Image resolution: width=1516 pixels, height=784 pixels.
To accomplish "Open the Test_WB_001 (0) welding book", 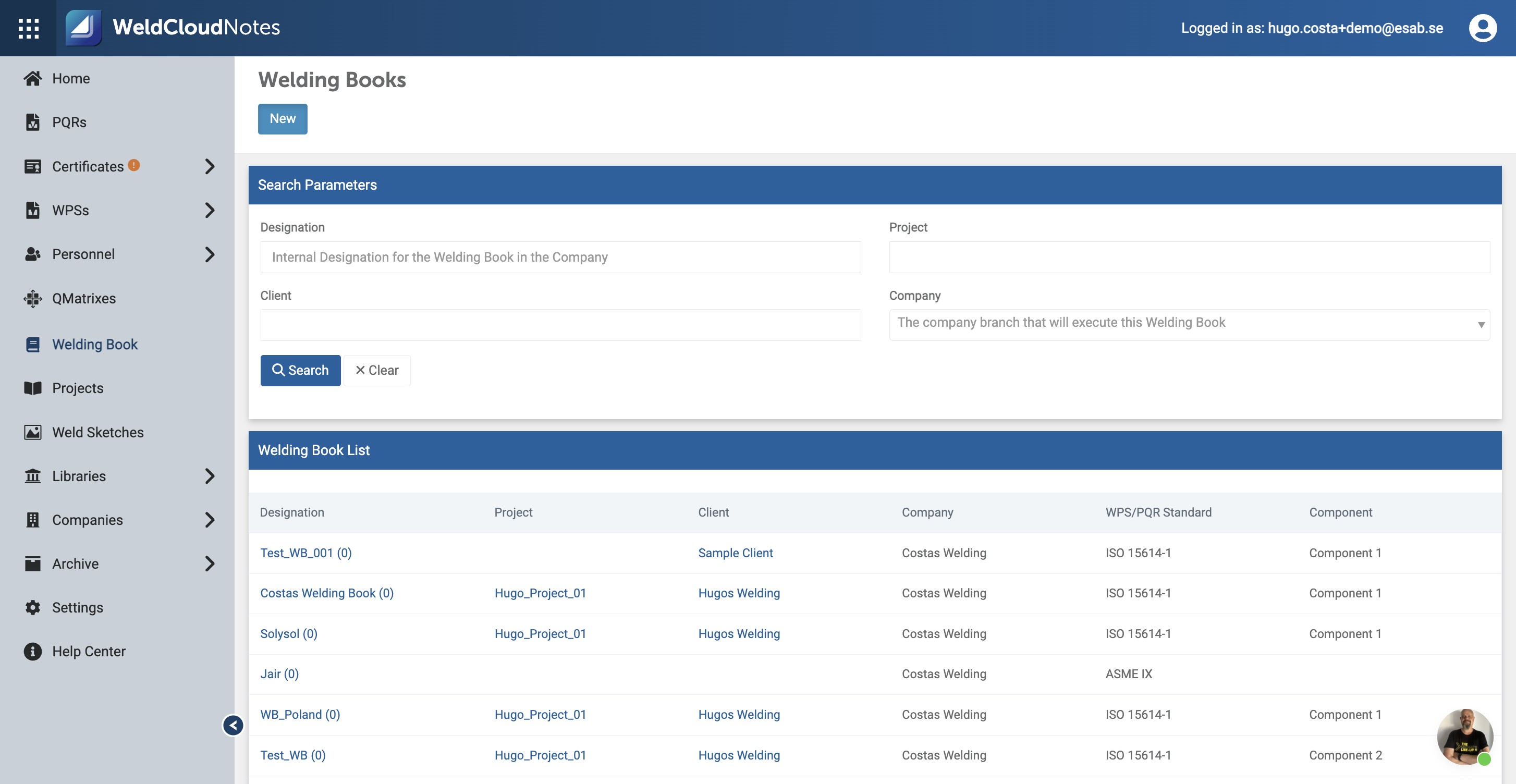I will [x=305, y=553].
